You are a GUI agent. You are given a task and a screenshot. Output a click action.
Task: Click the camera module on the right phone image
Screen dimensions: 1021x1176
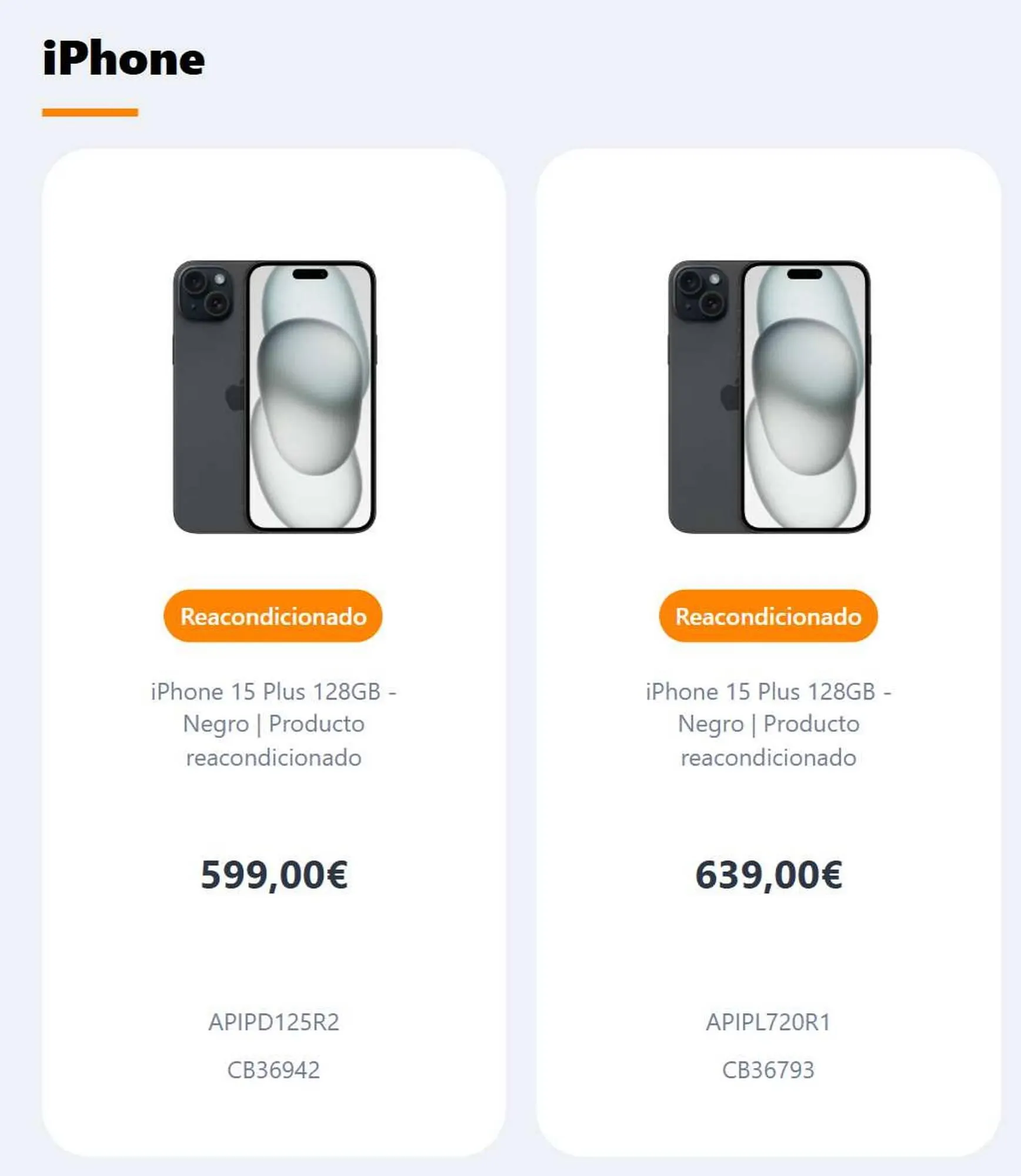[x=701, y=293]
